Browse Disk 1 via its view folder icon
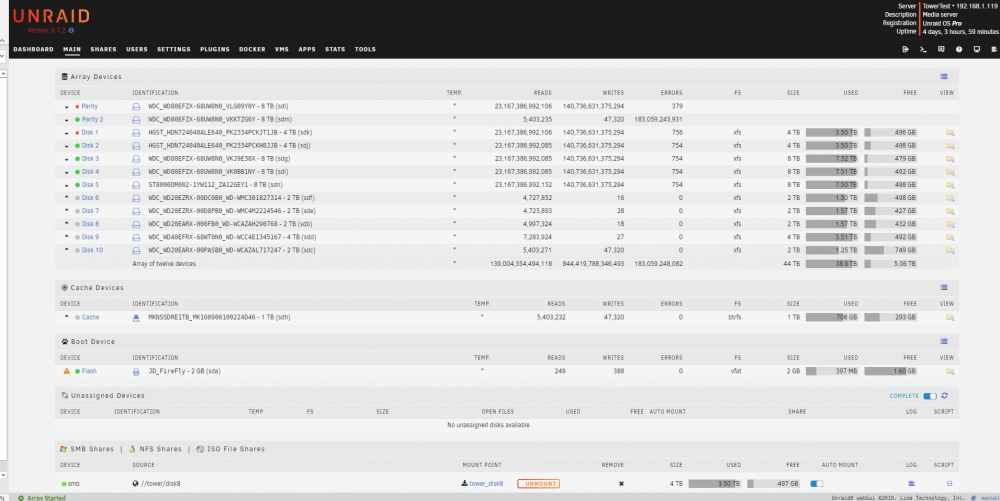The width and height of the screenshot is (1000, 501). click(x=950, y=133)
